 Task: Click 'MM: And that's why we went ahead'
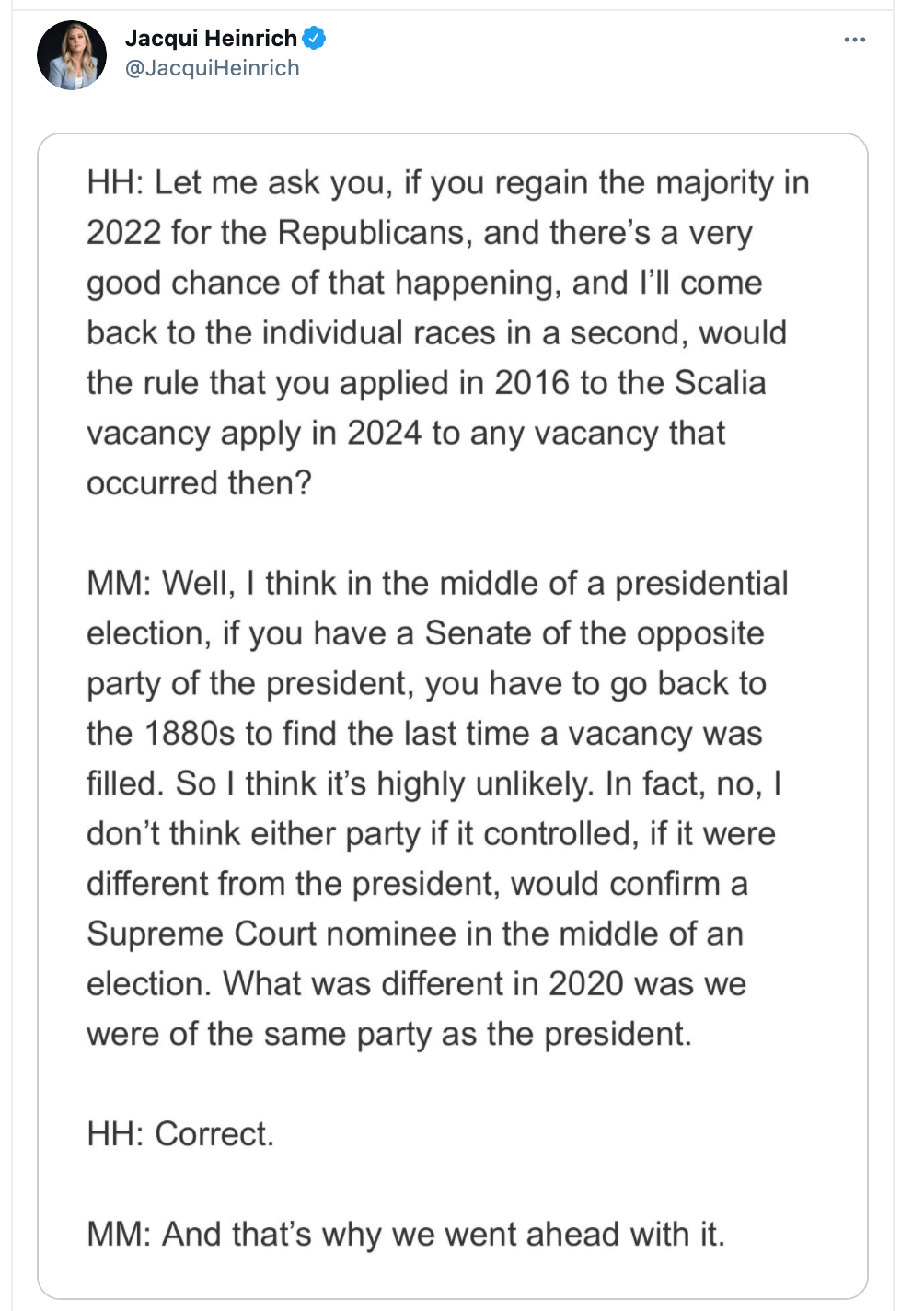click(x=405, y=1234)
